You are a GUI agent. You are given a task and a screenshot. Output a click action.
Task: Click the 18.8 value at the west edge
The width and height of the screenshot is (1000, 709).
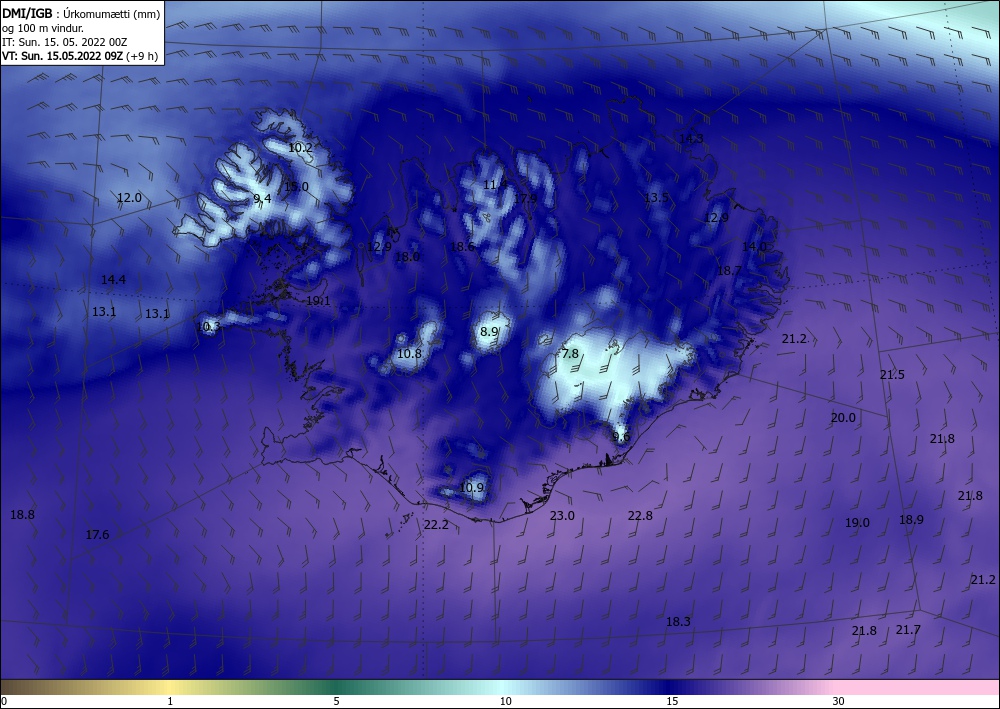tap(22, 514)
